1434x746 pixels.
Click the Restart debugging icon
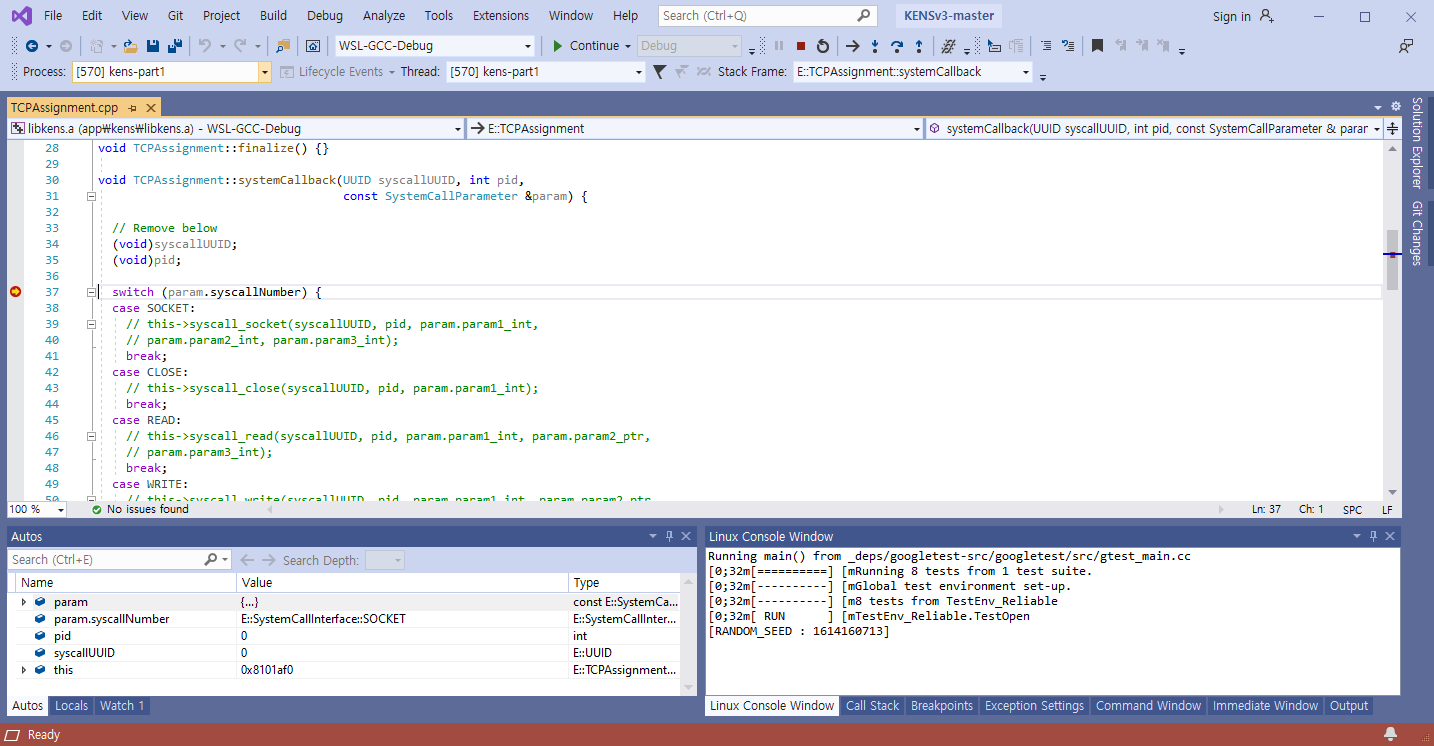coord(823,46)
